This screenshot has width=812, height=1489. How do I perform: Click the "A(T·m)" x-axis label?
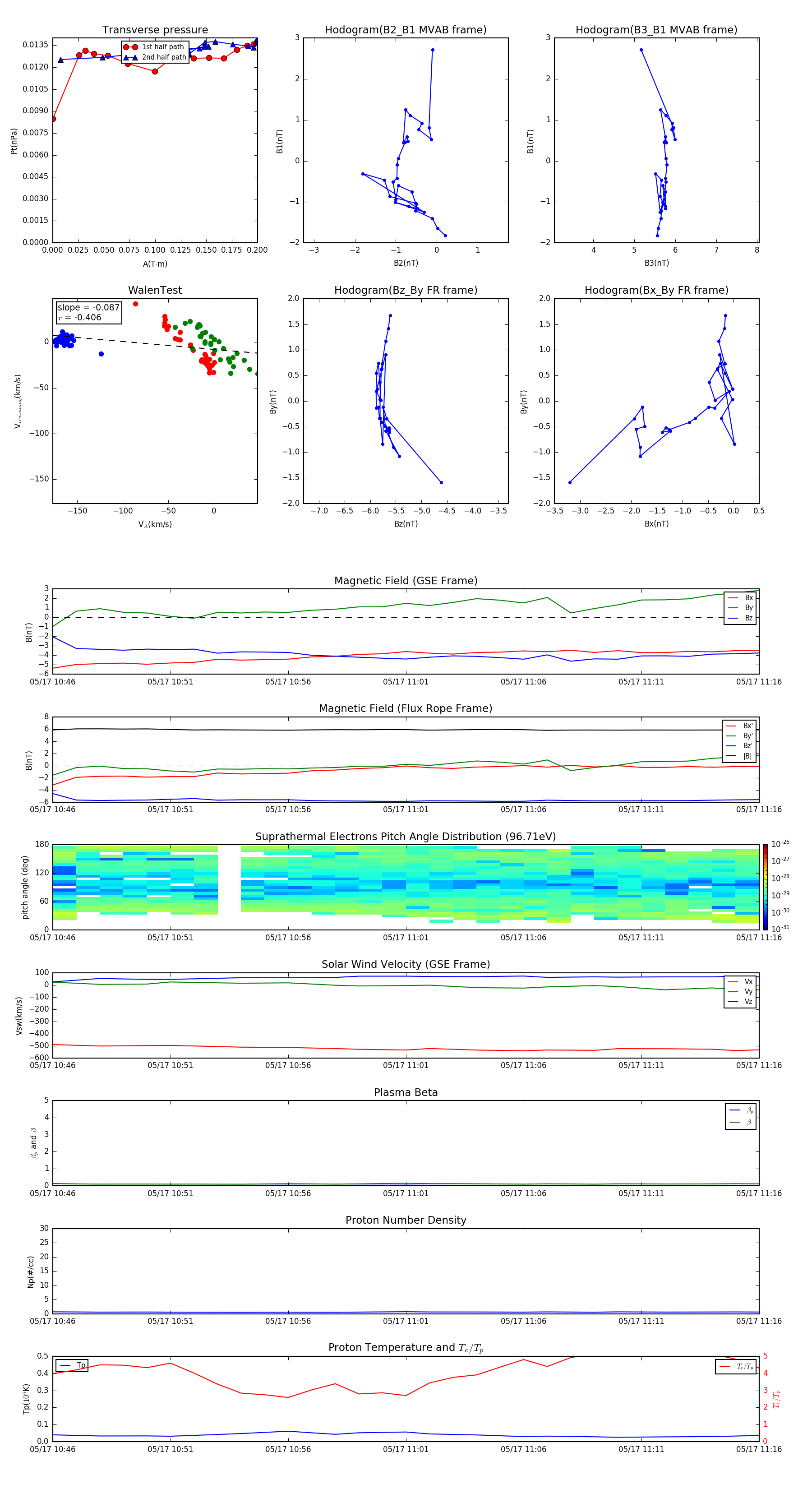[x=155, y=264]
